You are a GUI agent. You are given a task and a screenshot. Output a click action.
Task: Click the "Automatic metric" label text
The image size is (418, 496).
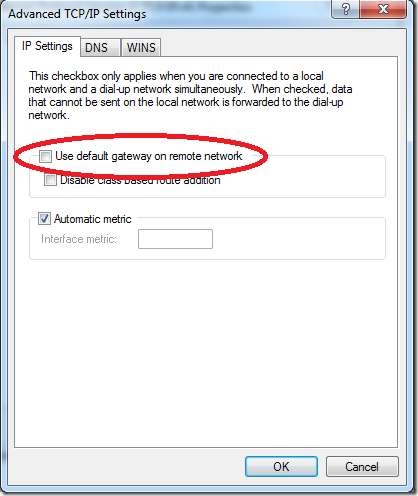point(93,219)
